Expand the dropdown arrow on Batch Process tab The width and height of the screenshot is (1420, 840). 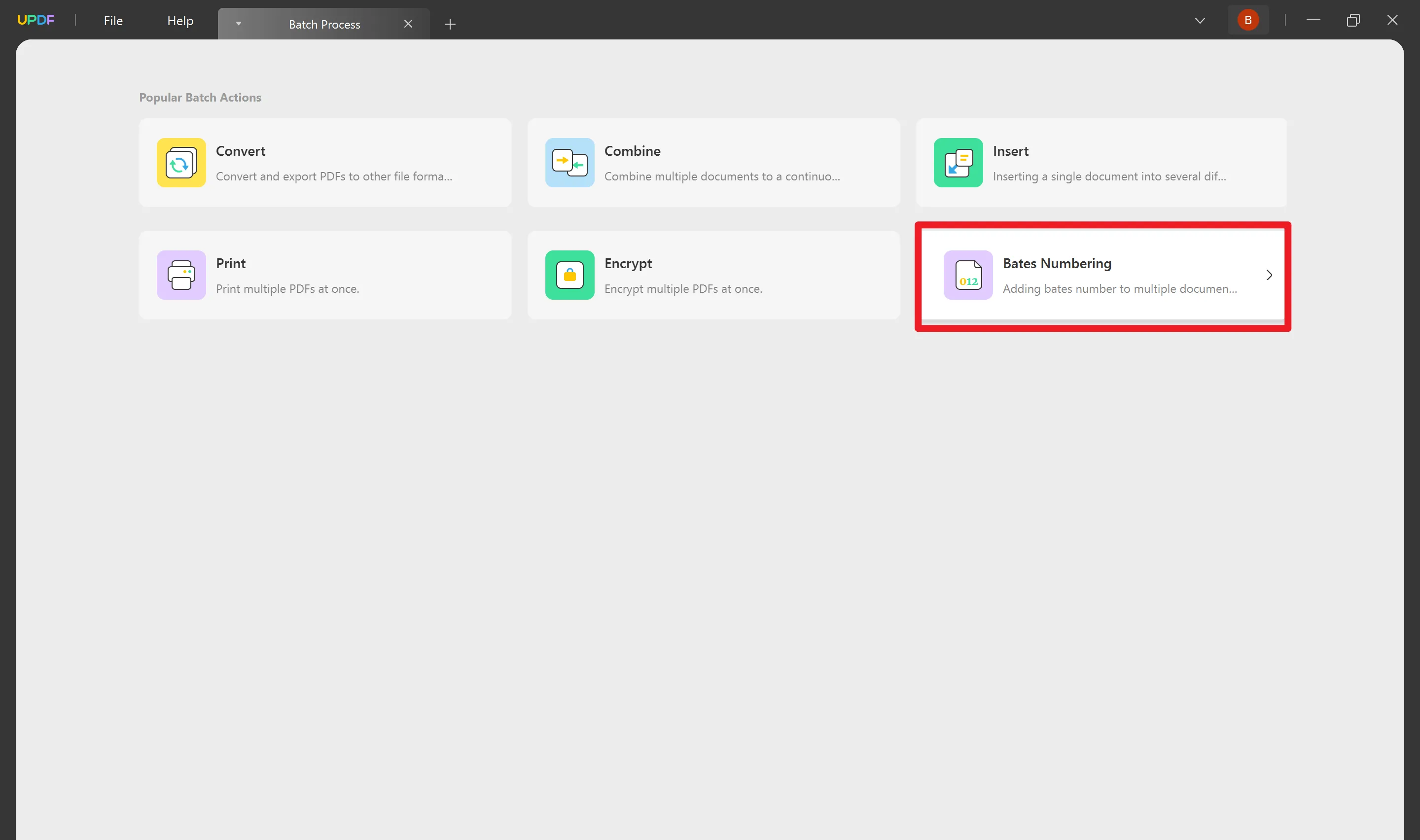point(238,23)
